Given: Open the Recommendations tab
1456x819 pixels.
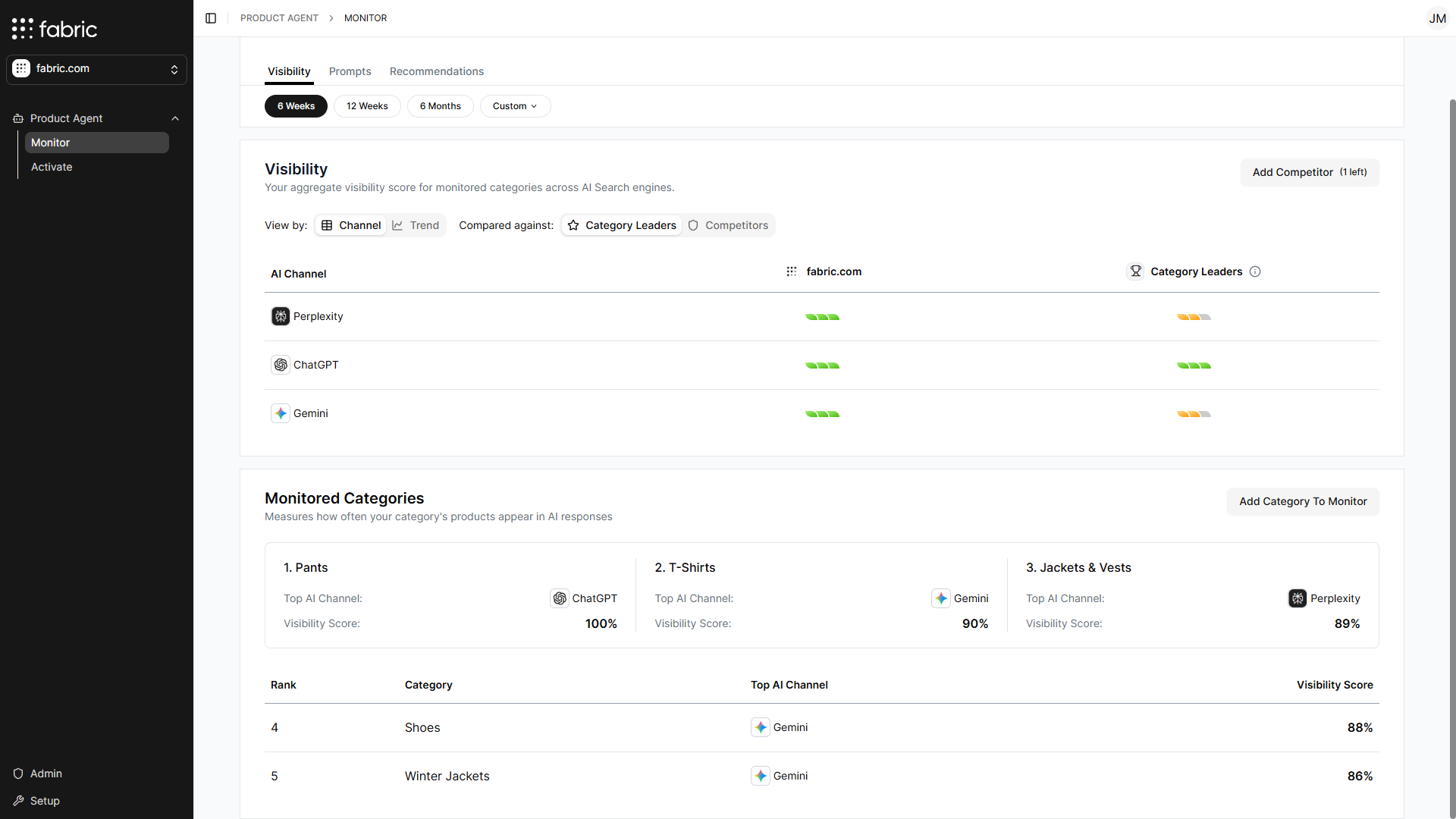Looking at the screenshot, I should (437, 71).
